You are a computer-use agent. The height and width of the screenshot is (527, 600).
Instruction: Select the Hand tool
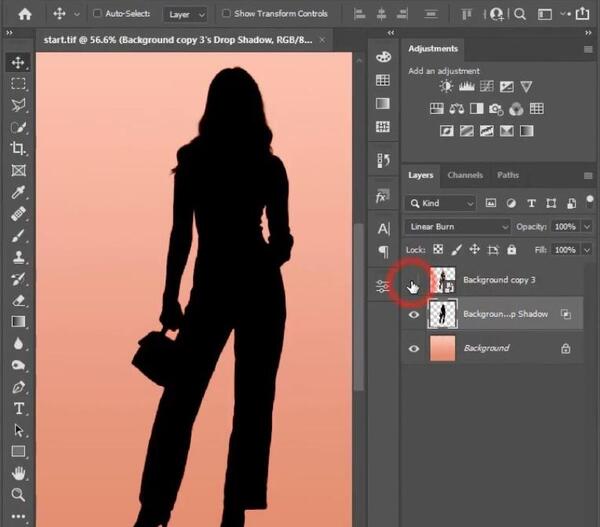point(18,473)
